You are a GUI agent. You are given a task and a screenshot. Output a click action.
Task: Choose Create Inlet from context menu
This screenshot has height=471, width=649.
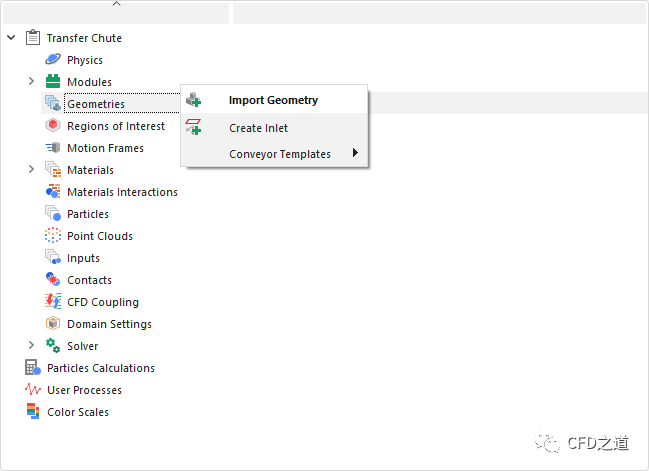pyautogui.click(x=258, y=128)
